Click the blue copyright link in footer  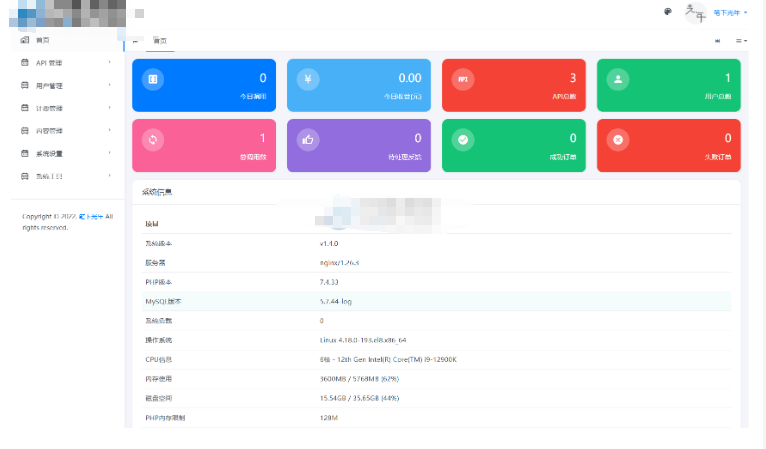[x=91, y=216]
